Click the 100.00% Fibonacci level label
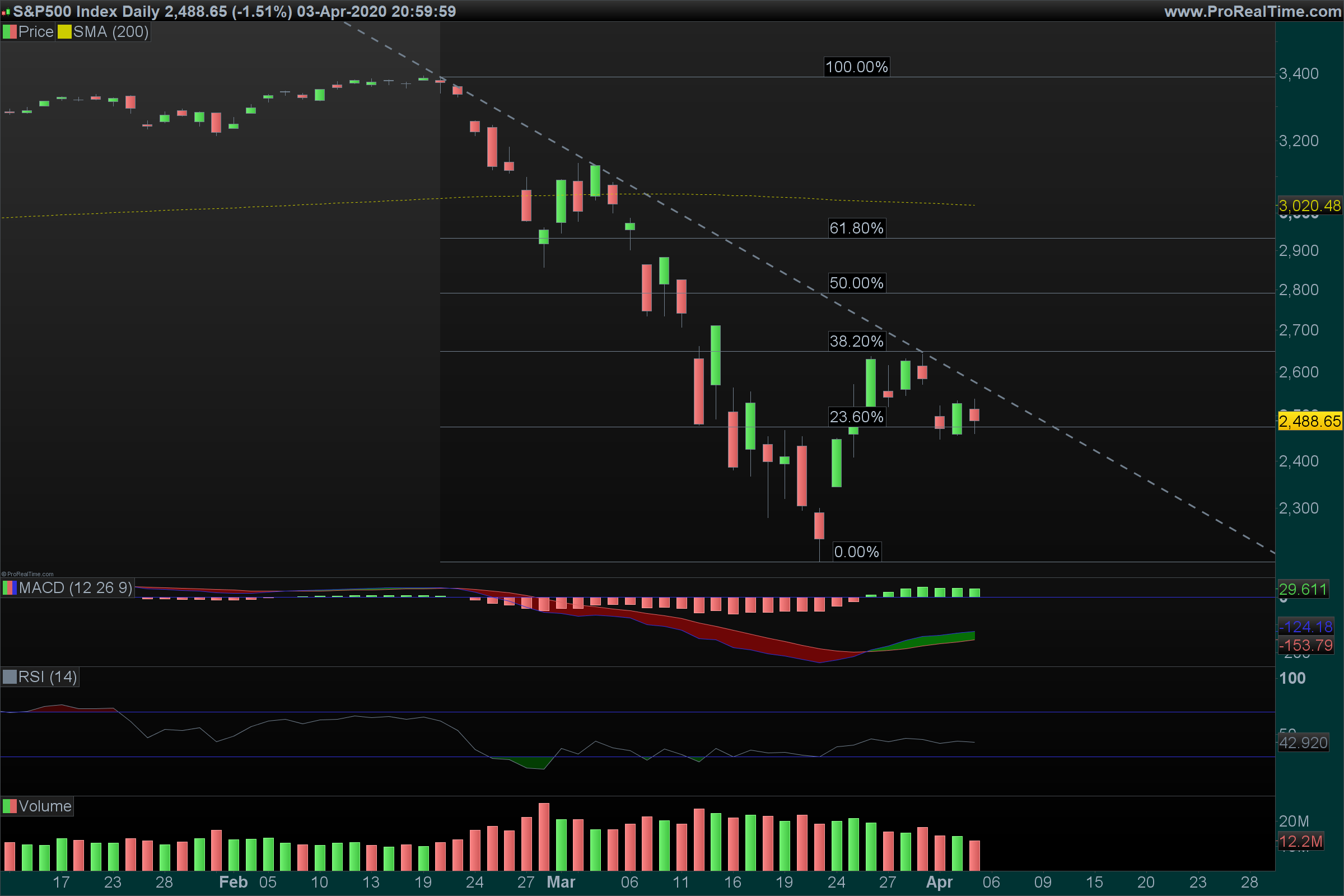 tap(856, 67)
